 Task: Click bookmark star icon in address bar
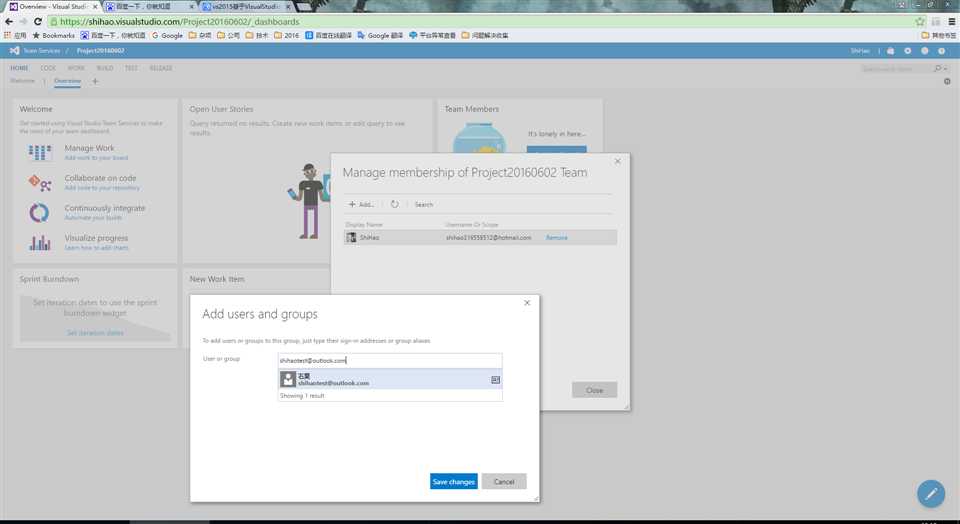920,21
